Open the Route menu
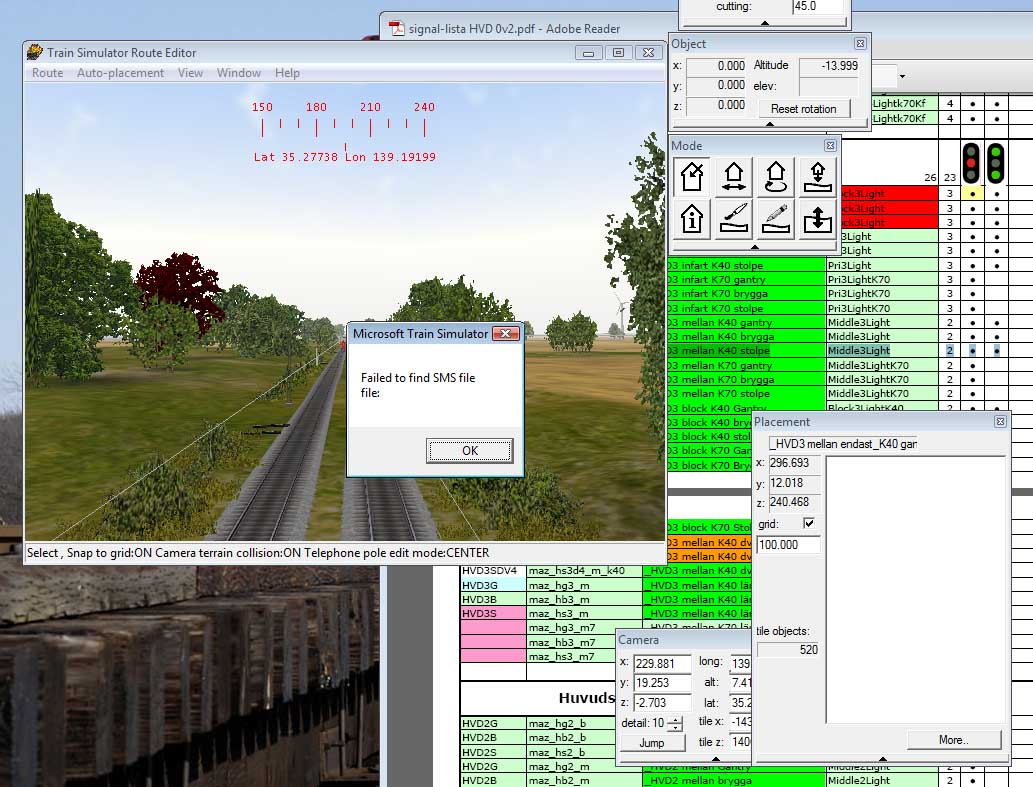The image size is (1033, 787). click(x=47, y=73)
